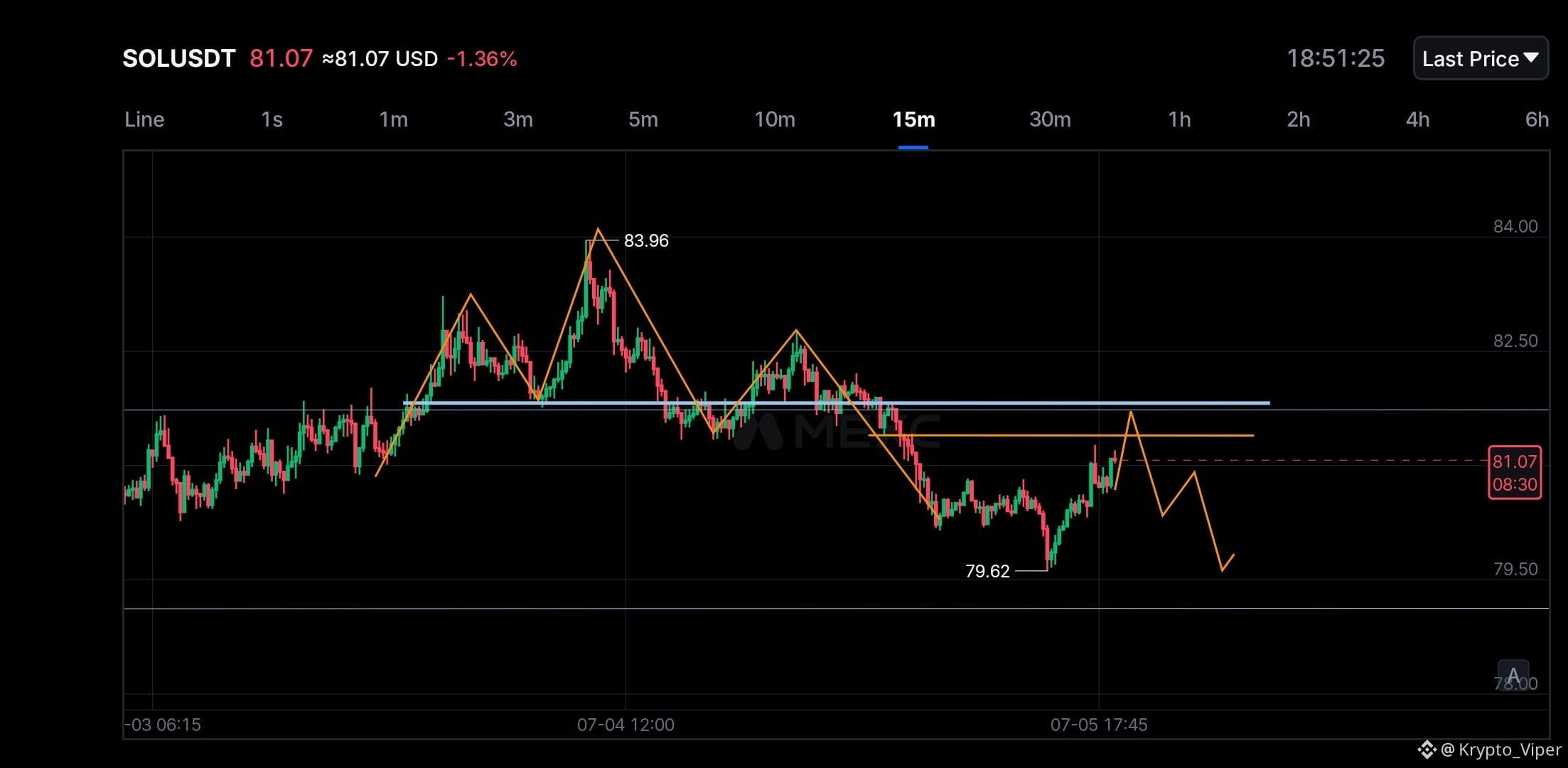Select the 1s timeframe
The height and width of the screenshot is (768, 1568).
click(x=272, y=119)
